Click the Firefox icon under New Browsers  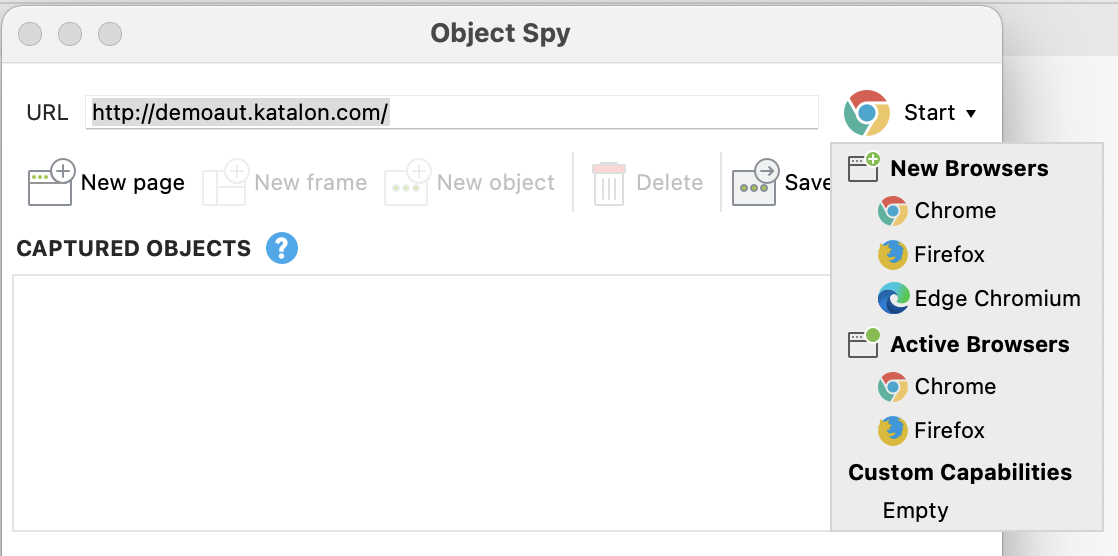click(x=892, y=254)
